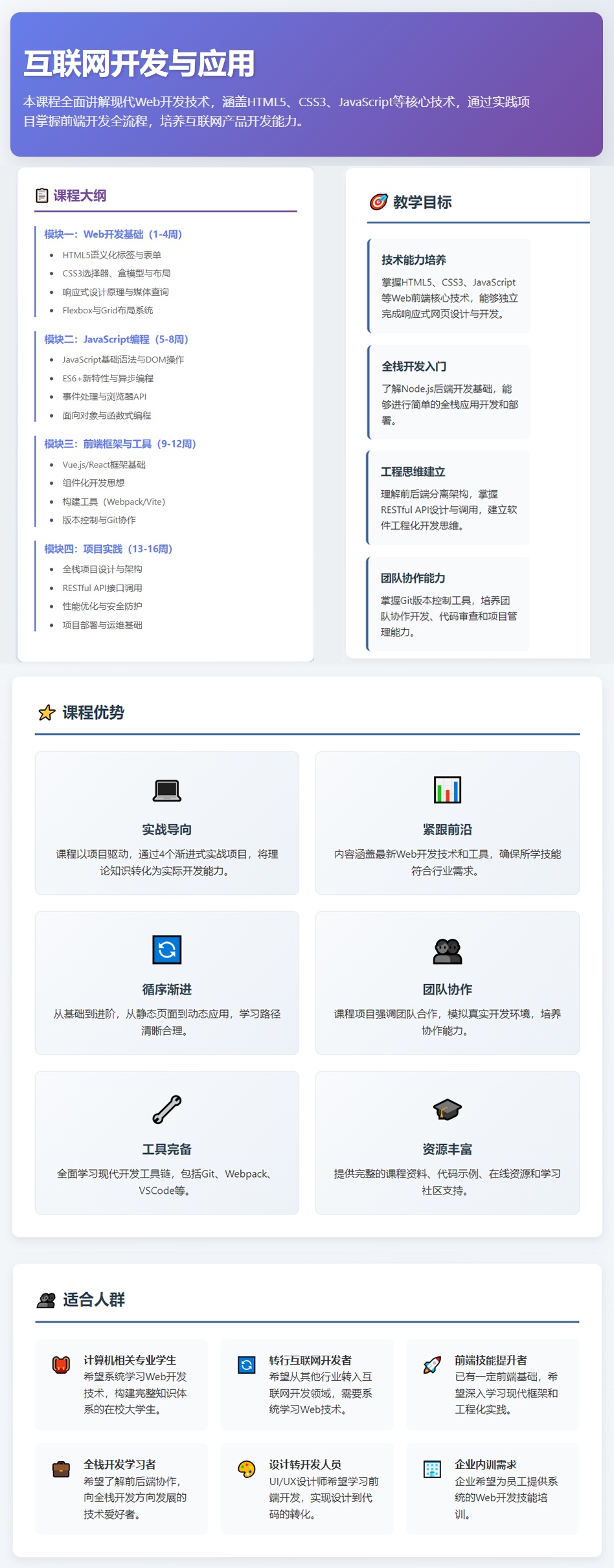
Task: Click the people icon beside 适合人群
Action: [x=47, y=1299]
